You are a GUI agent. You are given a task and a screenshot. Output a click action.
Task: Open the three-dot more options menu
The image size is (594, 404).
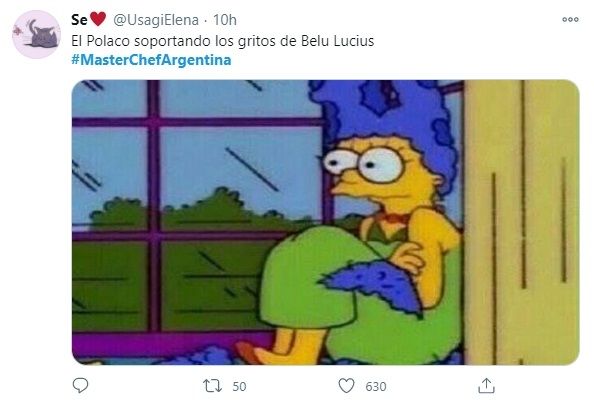click(570, 19)
